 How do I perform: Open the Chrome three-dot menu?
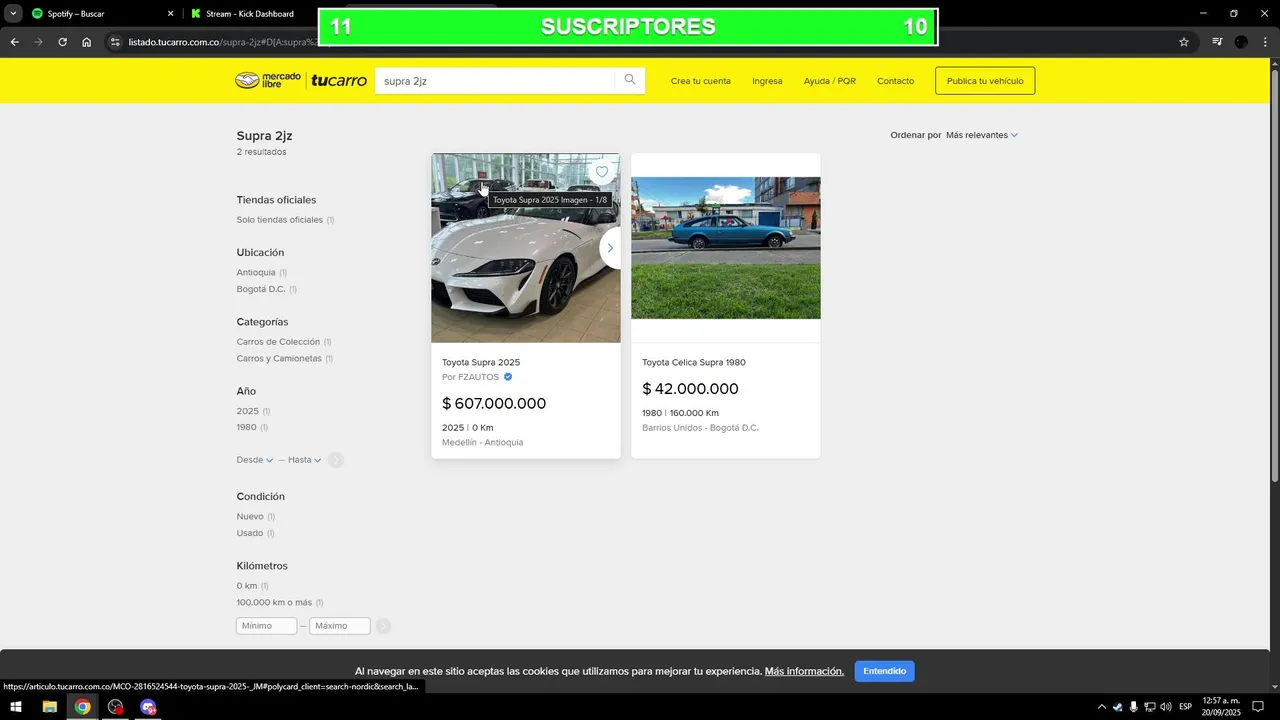click(x=1265, y=42)
